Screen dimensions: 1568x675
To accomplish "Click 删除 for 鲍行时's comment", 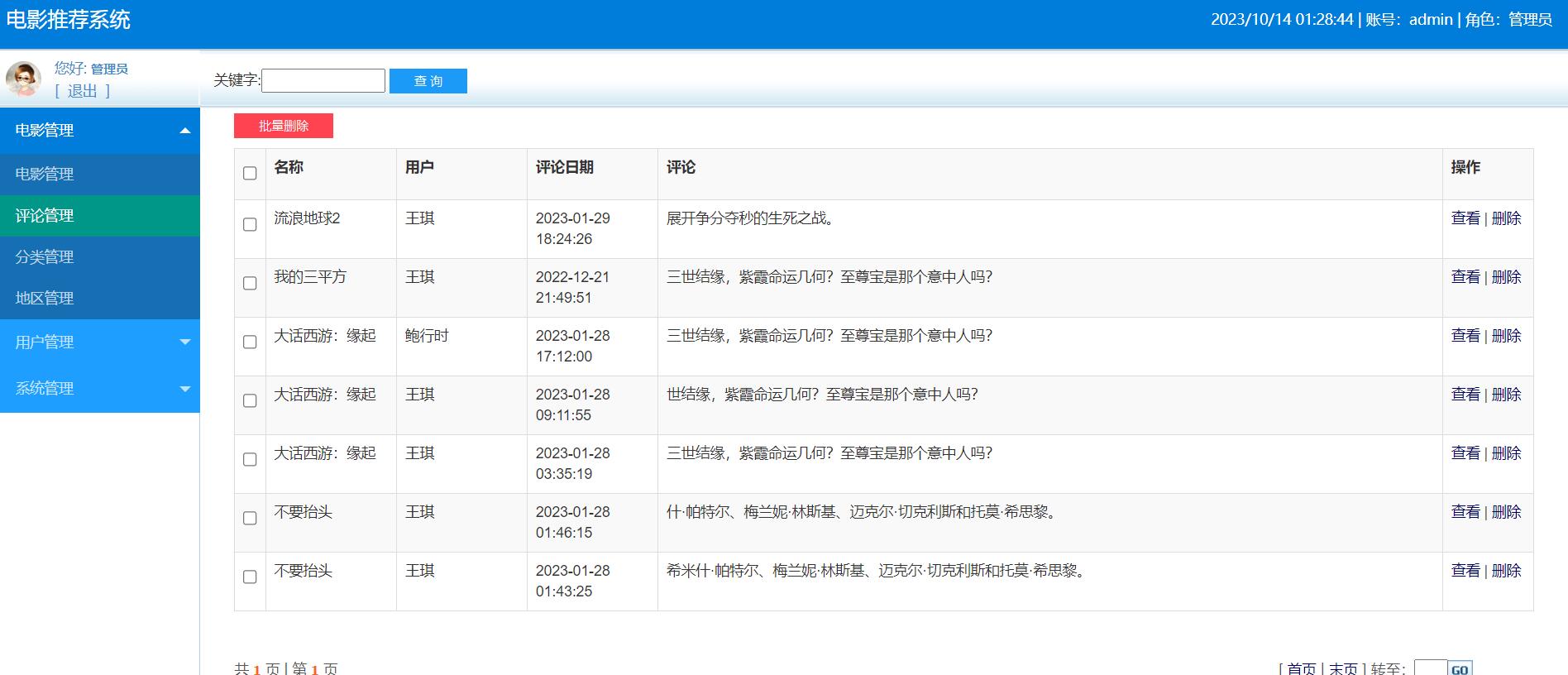I will click(1507, 336).
